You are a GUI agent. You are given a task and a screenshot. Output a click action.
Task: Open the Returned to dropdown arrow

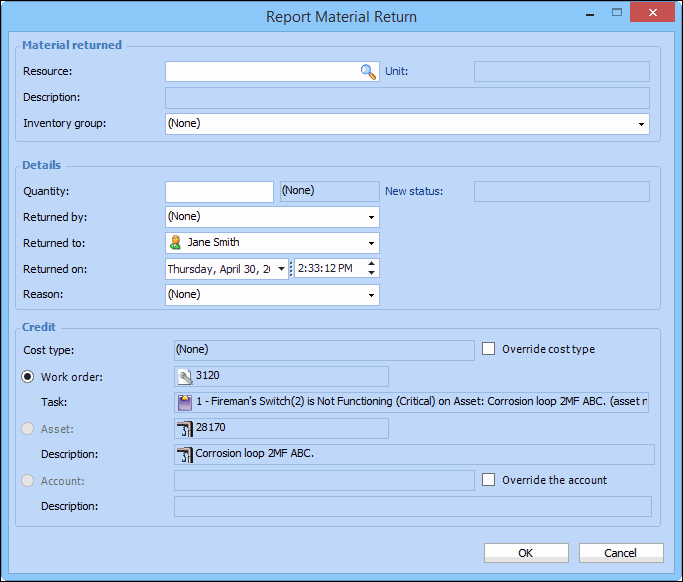click(x=371, y=243)
